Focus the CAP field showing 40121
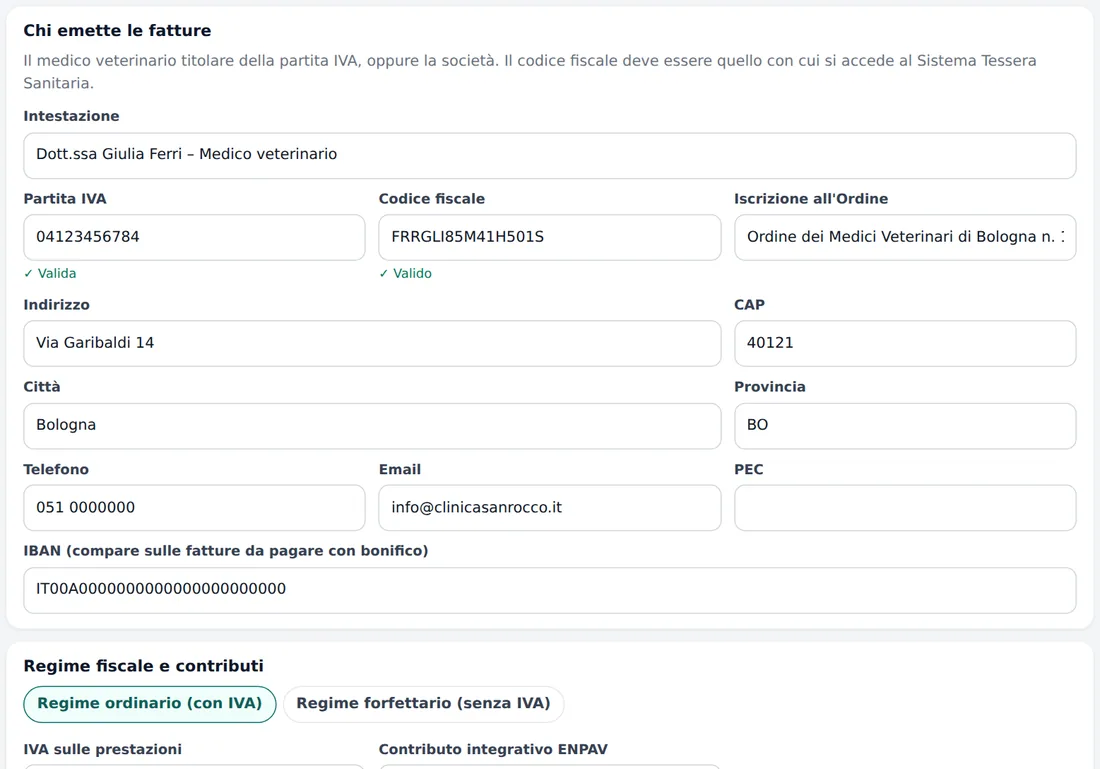The height and width of the screenshot is (769, 1100). coord(905,343)
